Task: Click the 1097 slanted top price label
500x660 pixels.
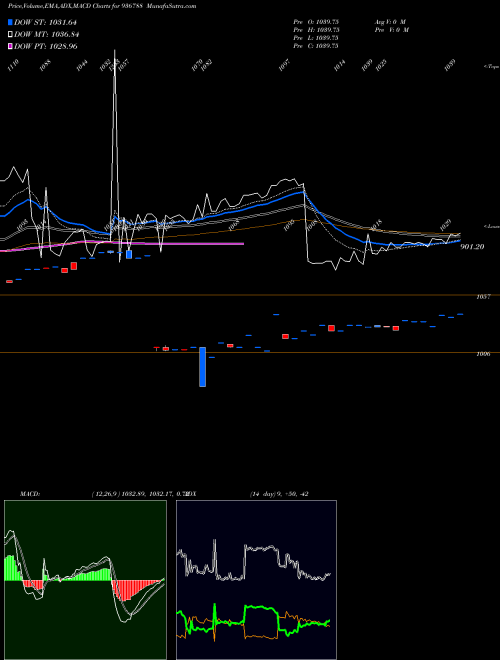Action: click(285, 65)
